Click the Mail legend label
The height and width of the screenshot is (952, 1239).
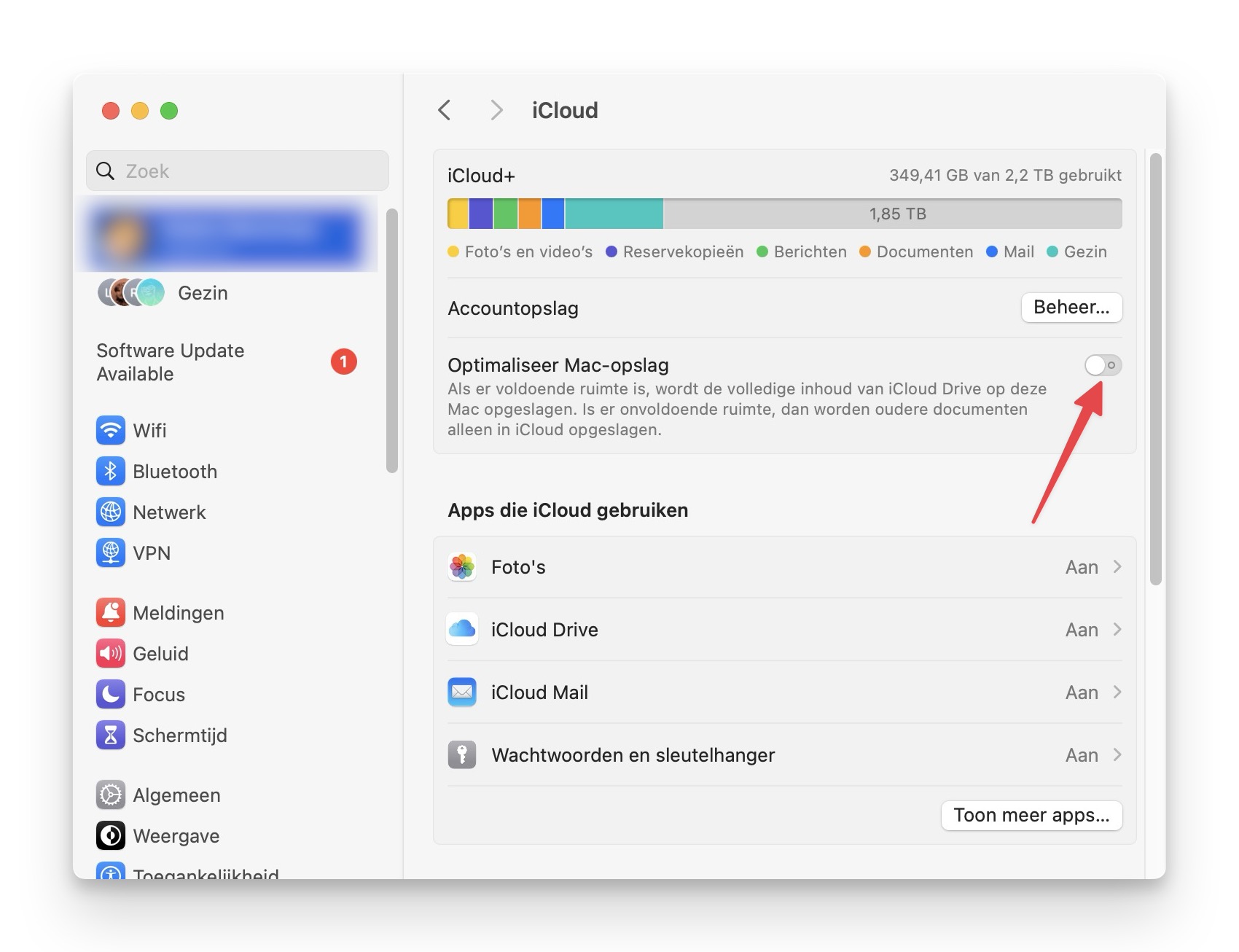(1018, 251)
